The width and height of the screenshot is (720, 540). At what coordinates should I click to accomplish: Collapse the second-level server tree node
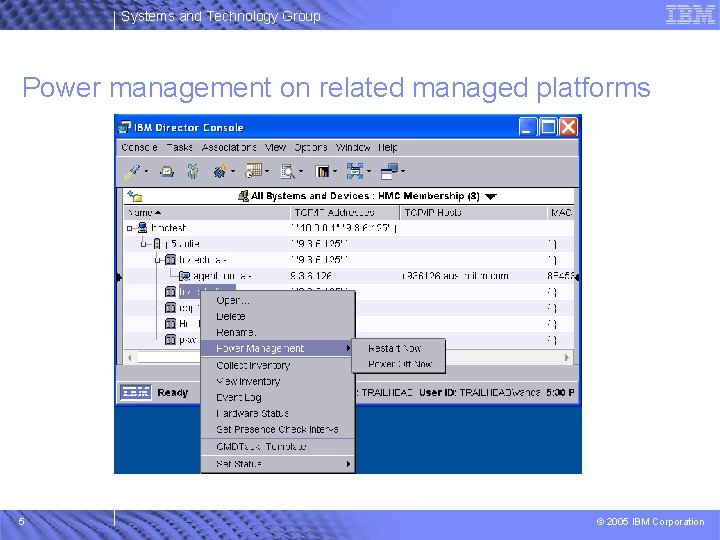(x=144, y=244)
